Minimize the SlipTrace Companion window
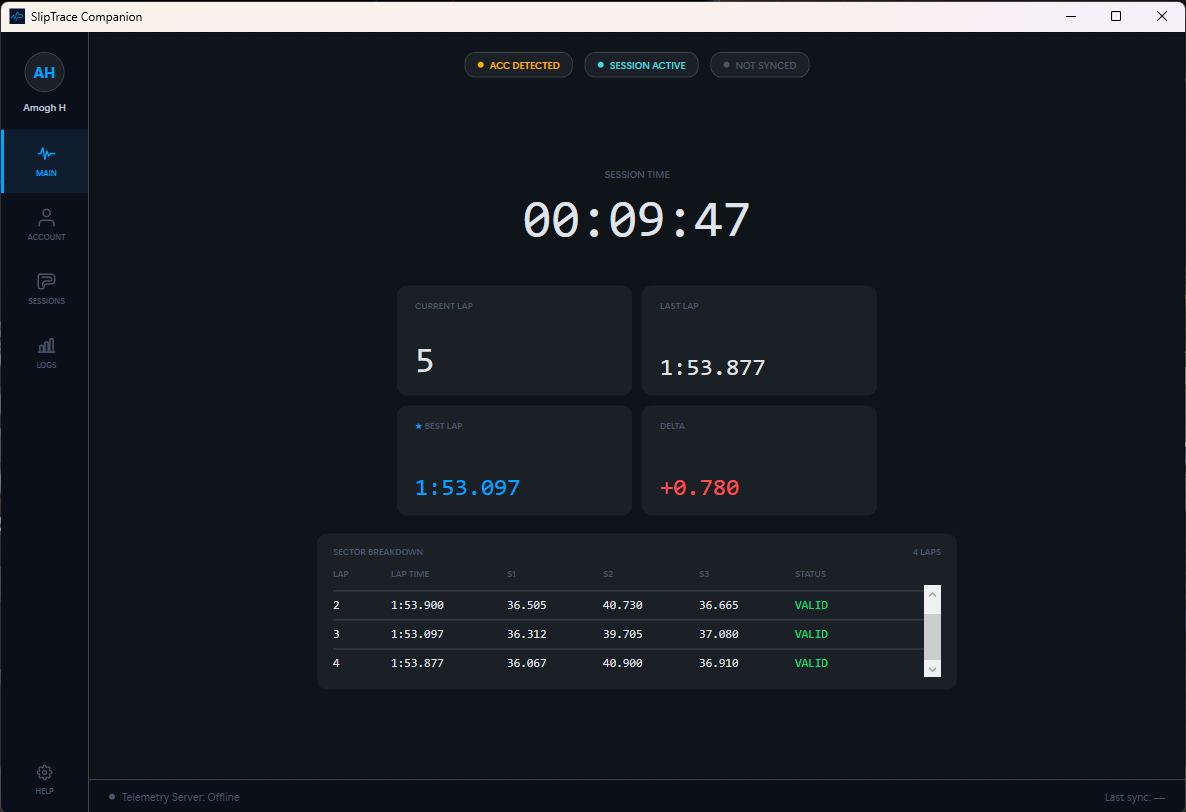Image resolution: width=1186 pixels, height=812 pixels. pyautogui.click(x=1071, y=16)
